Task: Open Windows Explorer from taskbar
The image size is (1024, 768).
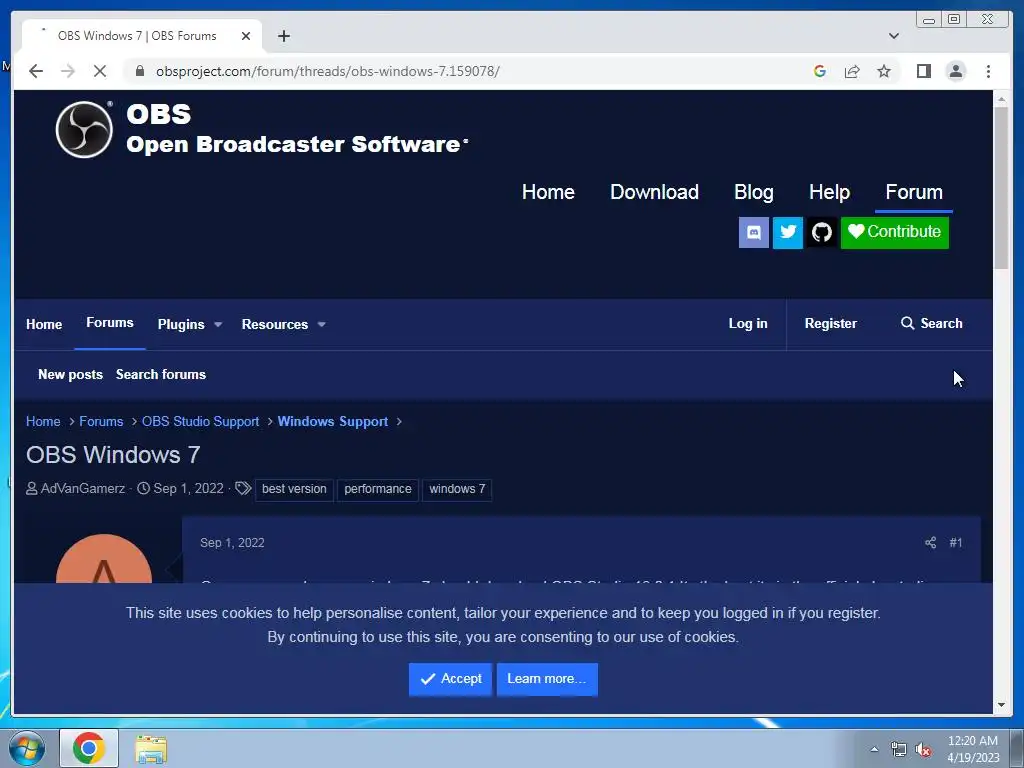Action: point(151,748)
